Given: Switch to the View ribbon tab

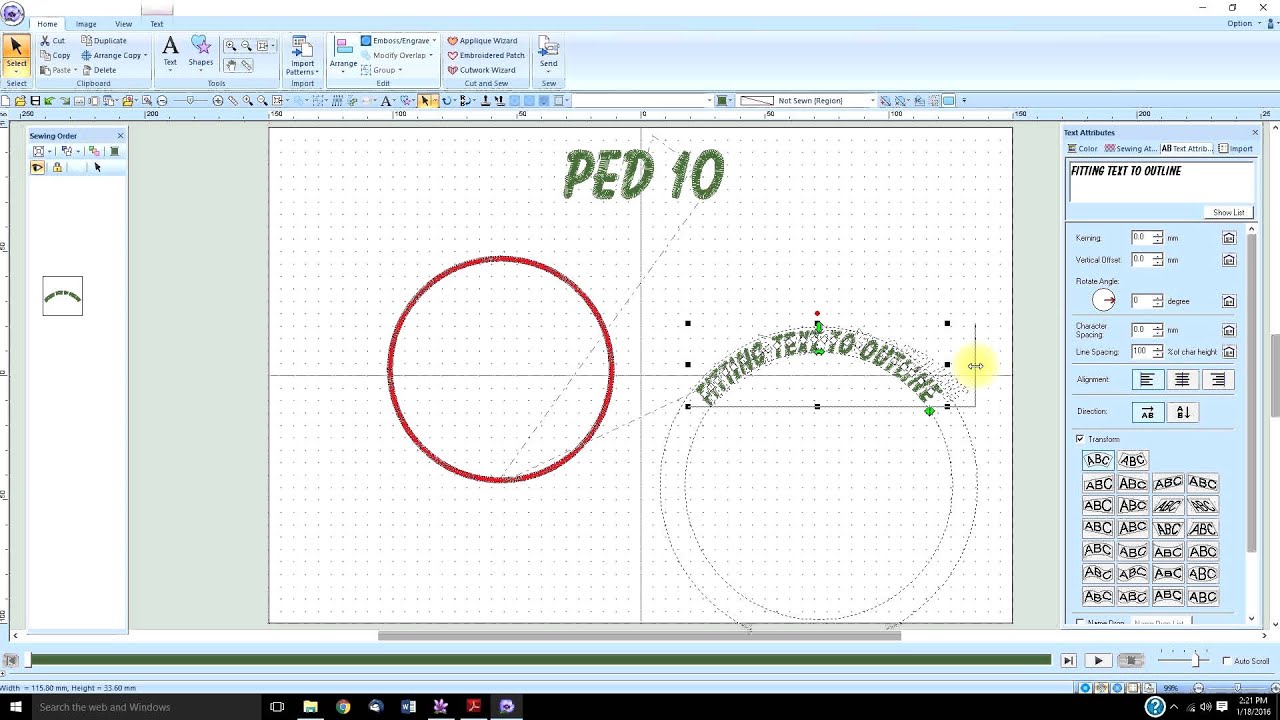Looking at the screenshot, I should point(123,24).
